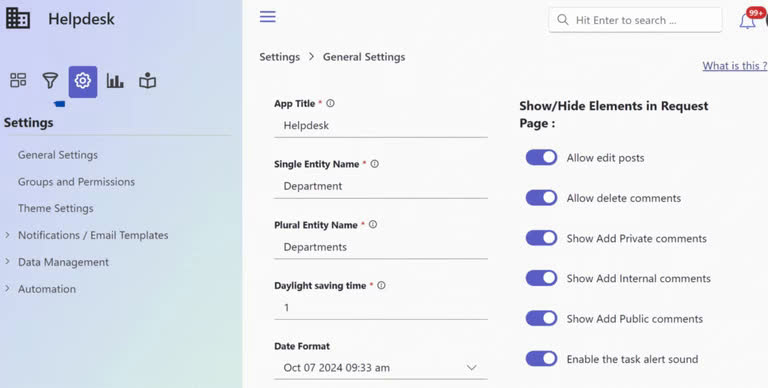Click info icon beside Single Entity Name
Viewport: 768px width, 388px height.
[375, 164]
